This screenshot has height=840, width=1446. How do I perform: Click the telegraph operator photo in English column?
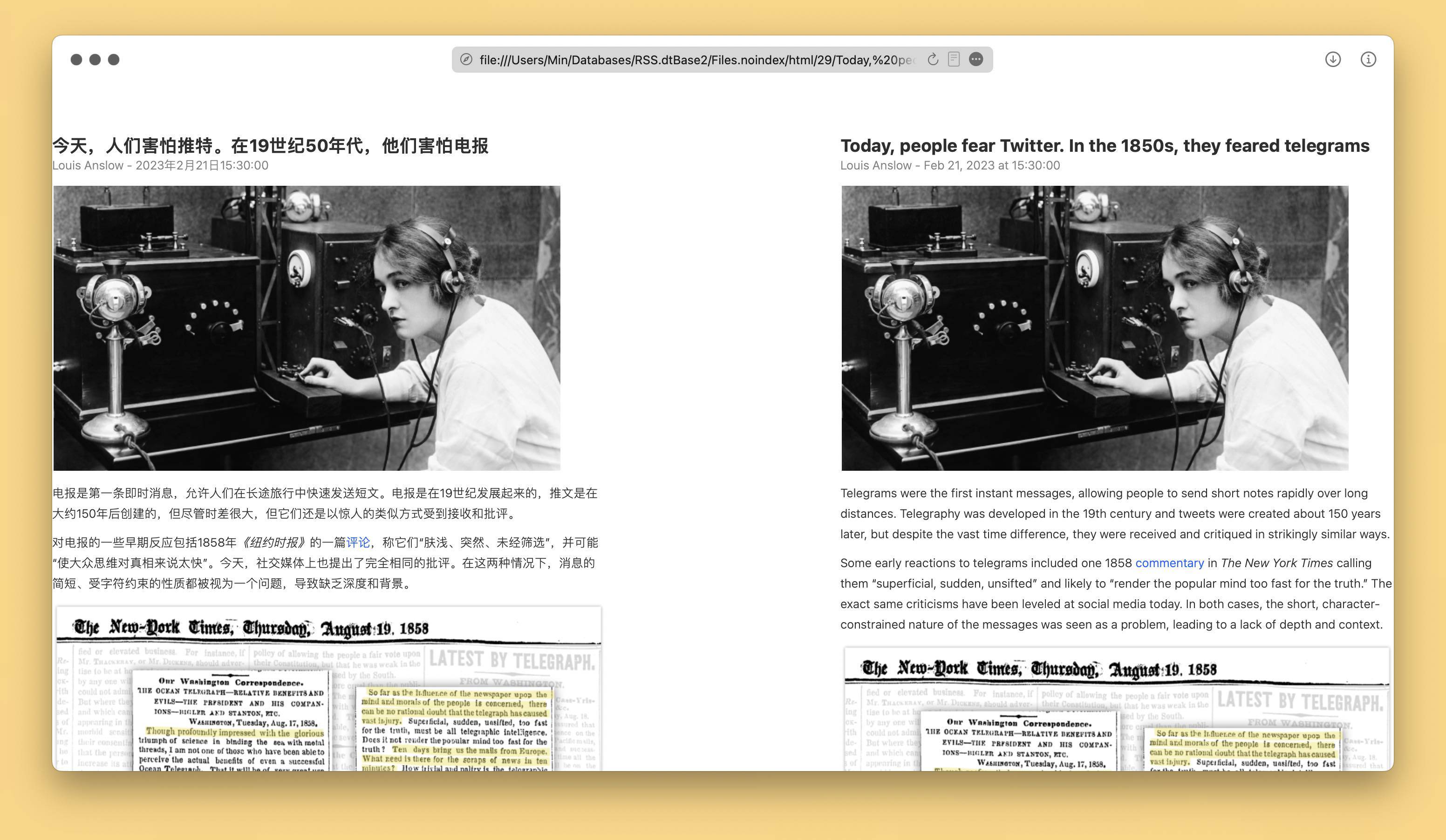pyautogui.click(x=1095, y=328)
